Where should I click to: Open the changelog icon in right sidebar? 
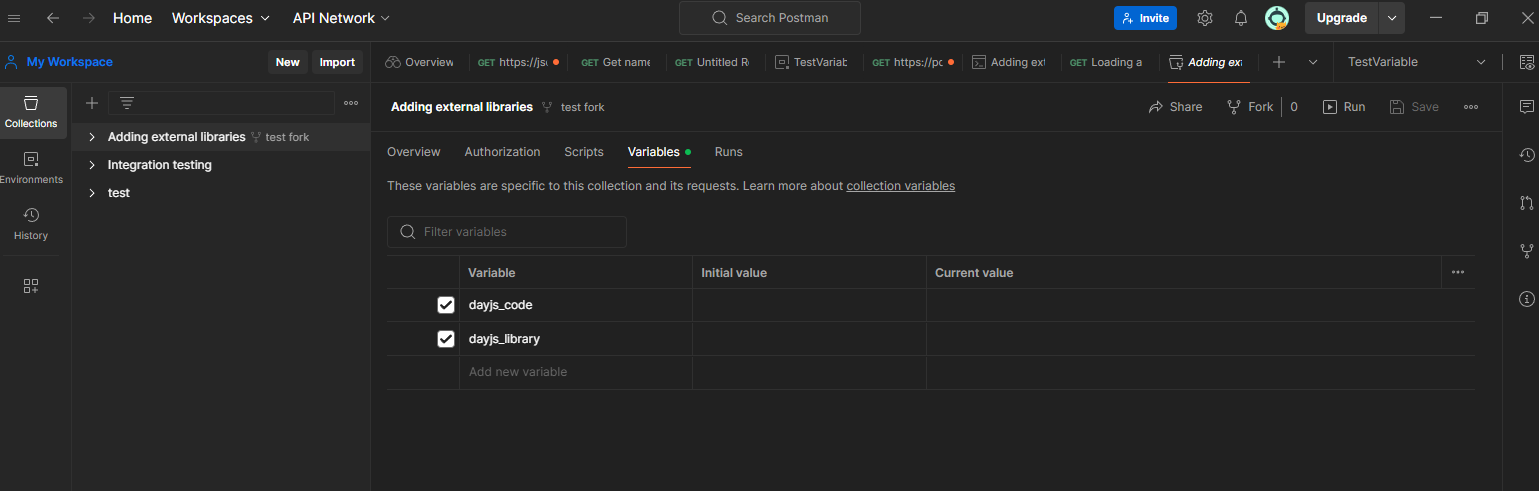(1526, 155)
